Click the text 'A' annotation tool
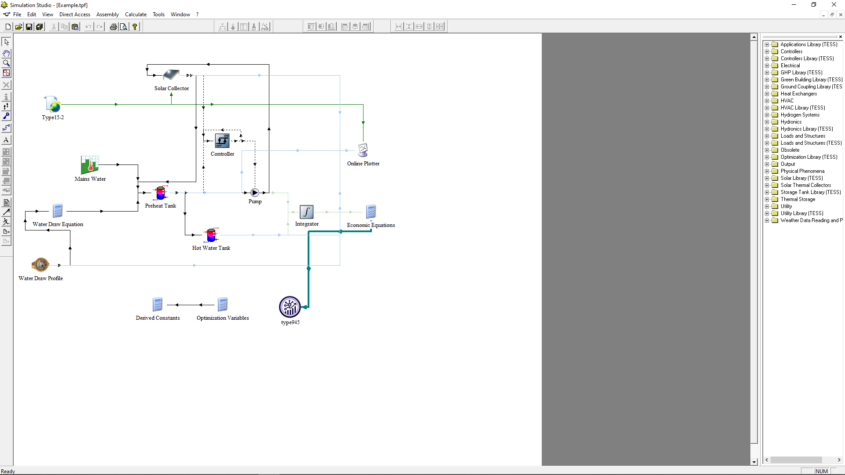 coord(6,140)
